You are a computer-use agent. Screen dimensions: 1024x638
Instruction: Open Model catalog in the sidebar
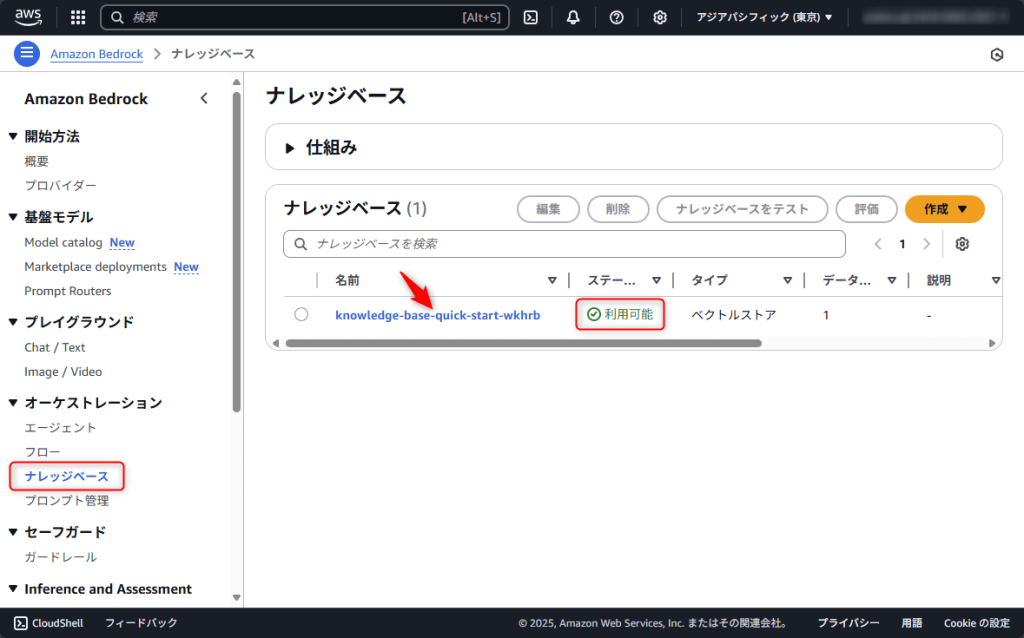click(63, 242)
